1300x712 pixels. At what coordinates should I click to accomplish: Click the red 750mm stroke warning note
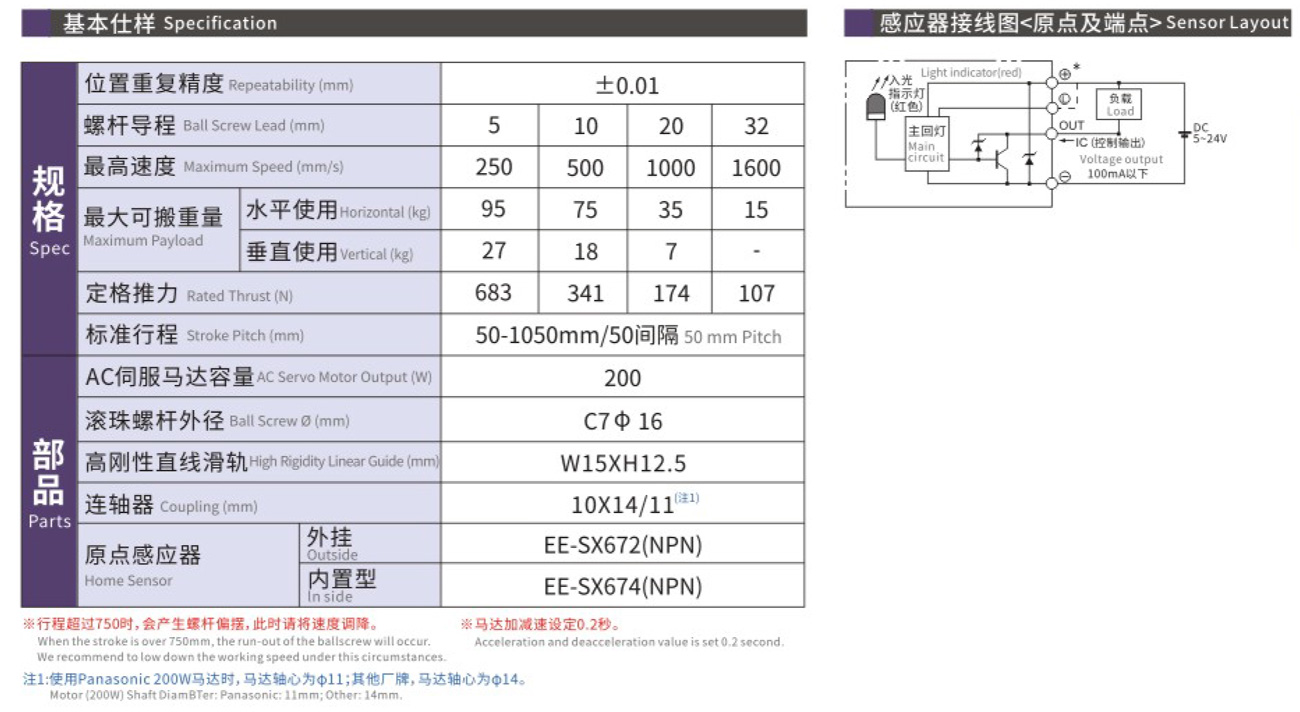pyautogui.click(x=202, y=625)
